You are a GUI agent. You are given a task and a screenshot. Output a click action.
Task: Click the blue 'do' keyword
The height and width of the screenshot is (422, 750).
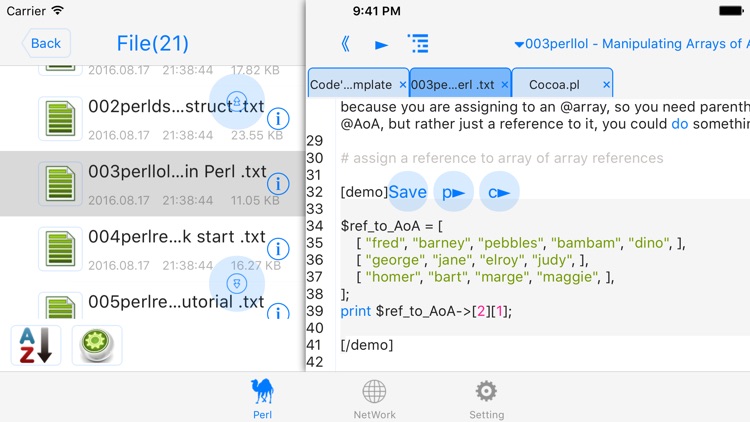[x=680, y=124]
